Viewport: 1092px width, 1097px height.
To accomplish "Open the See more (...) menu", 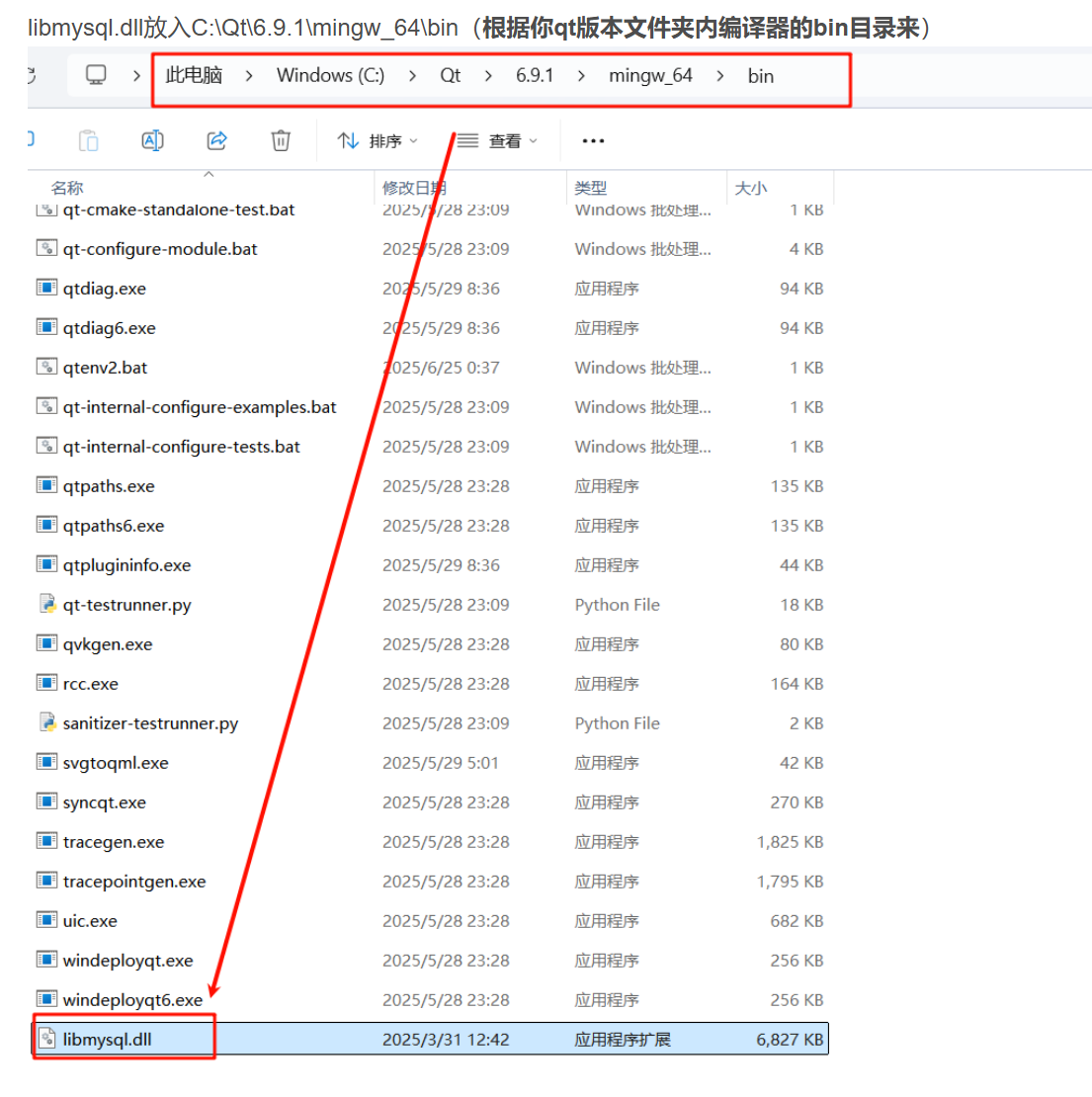I will [x=592, y=140].
